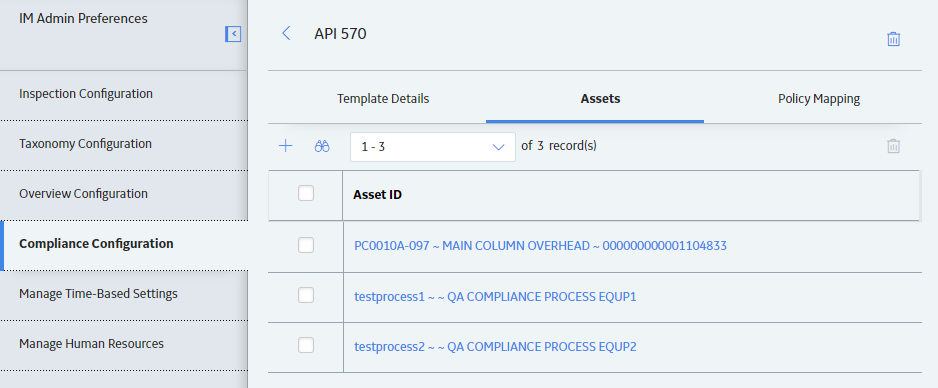
Task: Delete the API 570 template via top trash icon
Action: coord(893,39)
